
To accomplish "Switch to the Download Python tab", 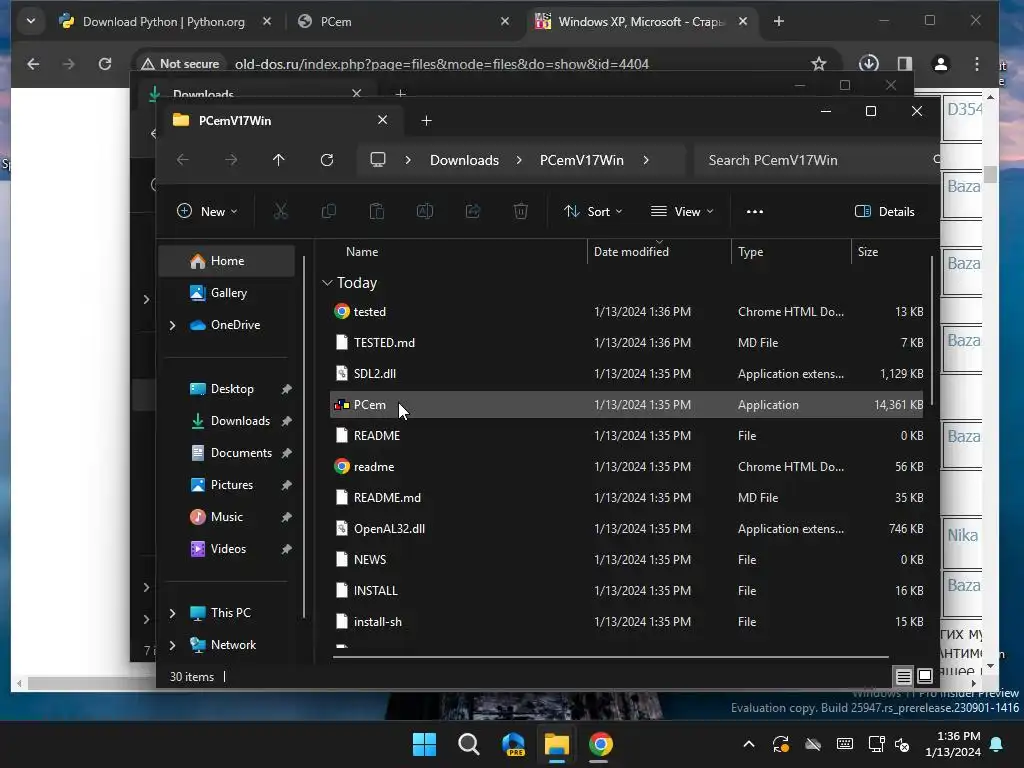I will click(163, 22).
